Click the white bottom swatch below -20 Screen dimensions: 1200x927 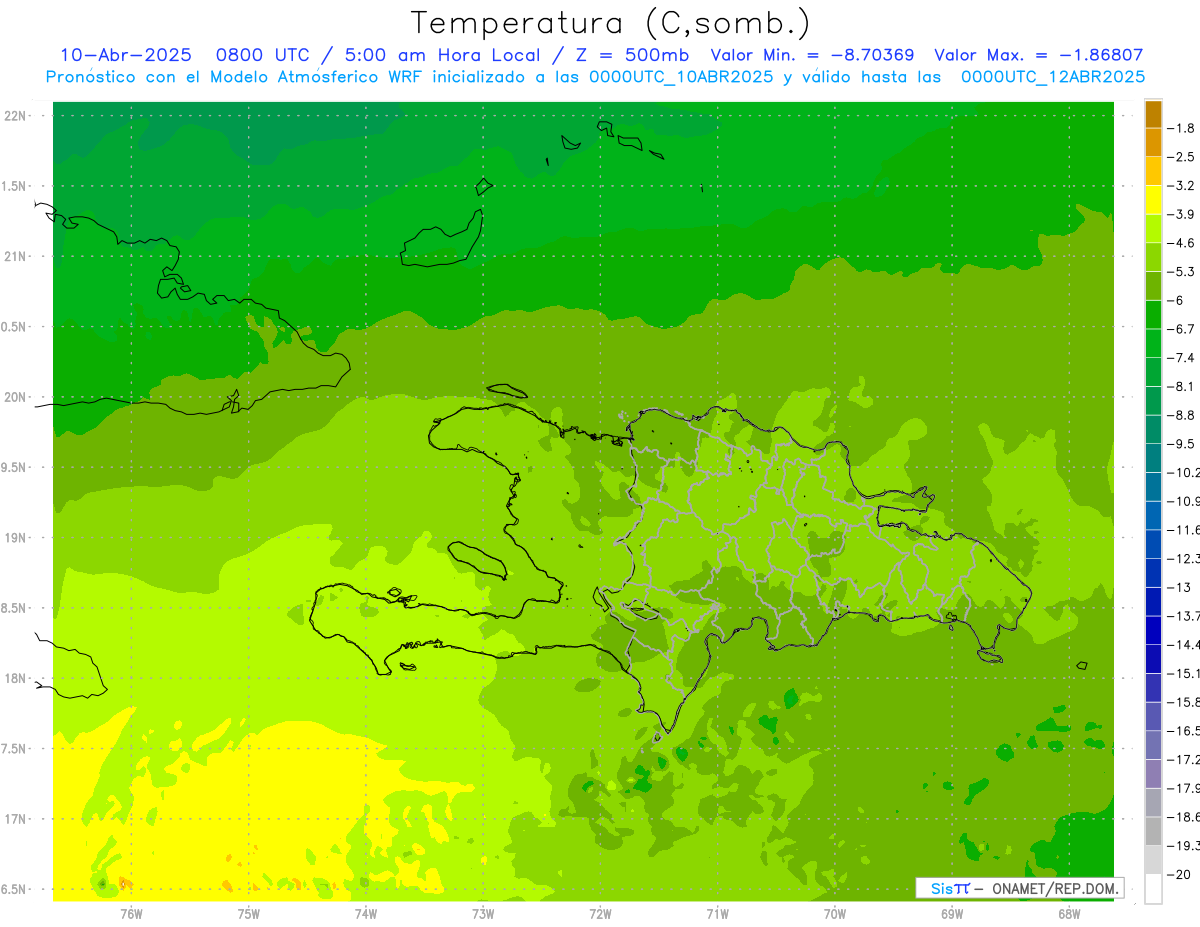point(1153,889)
